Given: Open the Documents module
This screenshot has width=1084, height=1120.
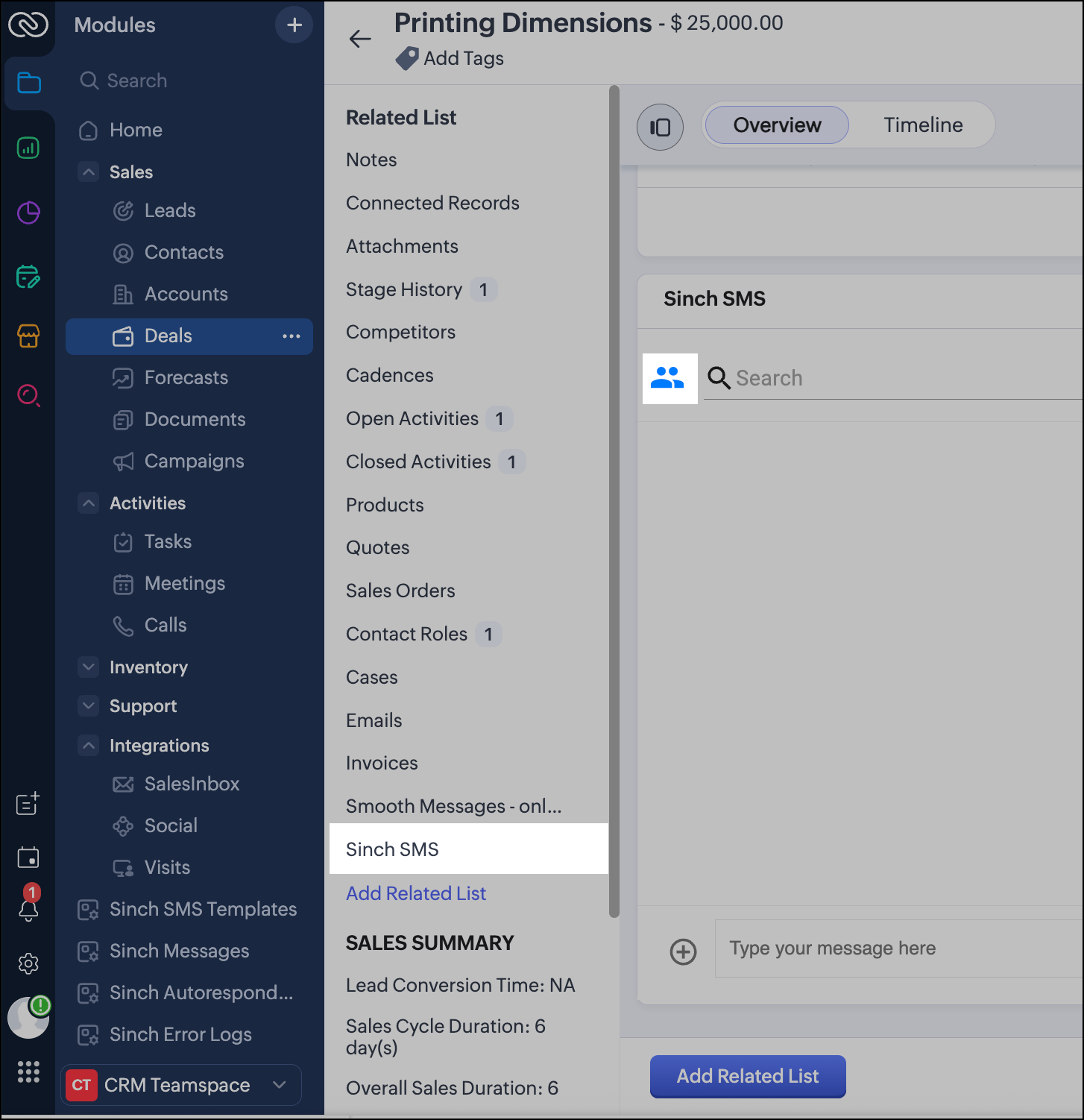Looking at the screenshot, I should pyautogui.click(x=195, y=419).
